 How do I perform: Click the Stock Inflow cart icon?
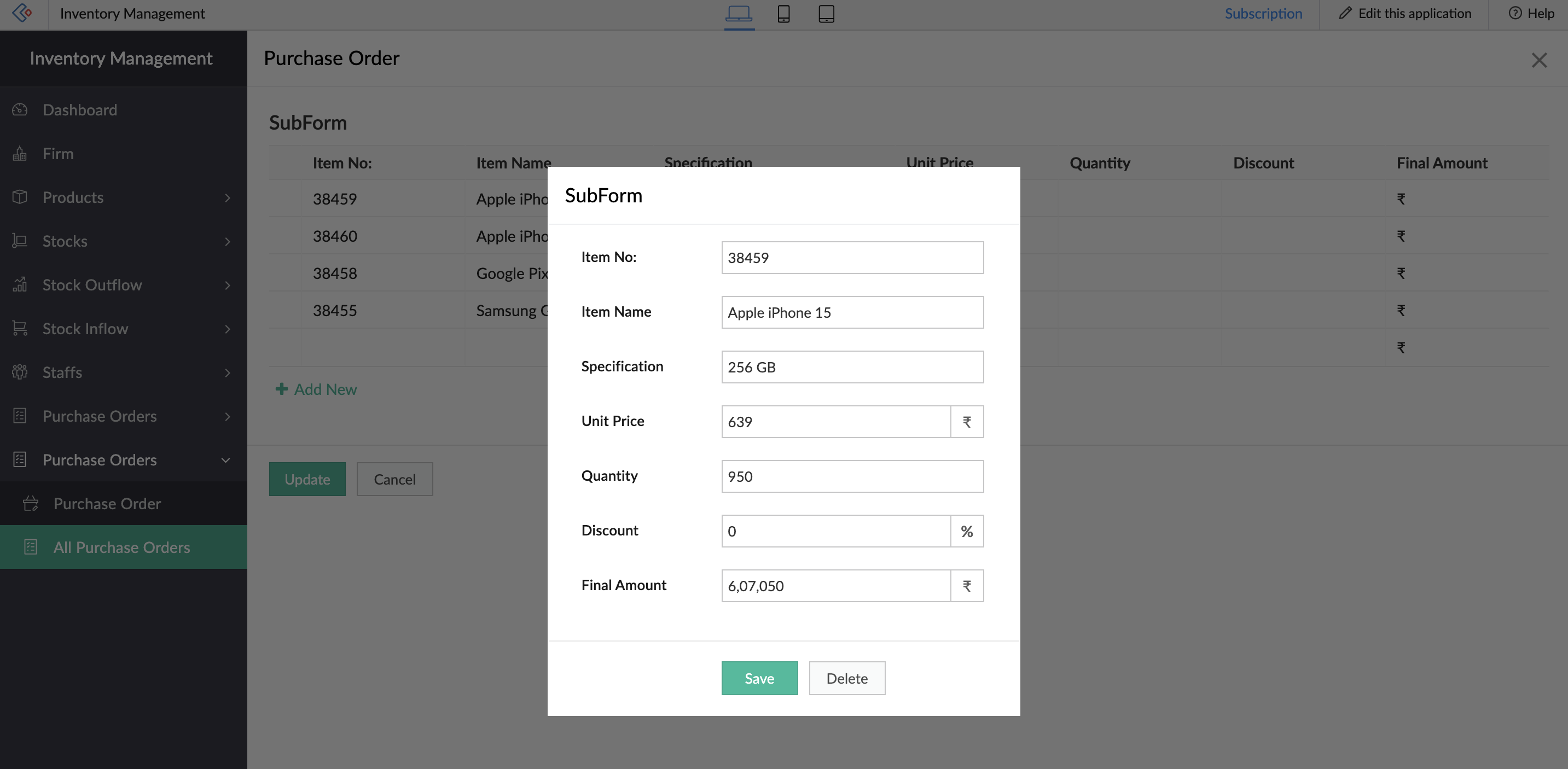tap(20, 329)
